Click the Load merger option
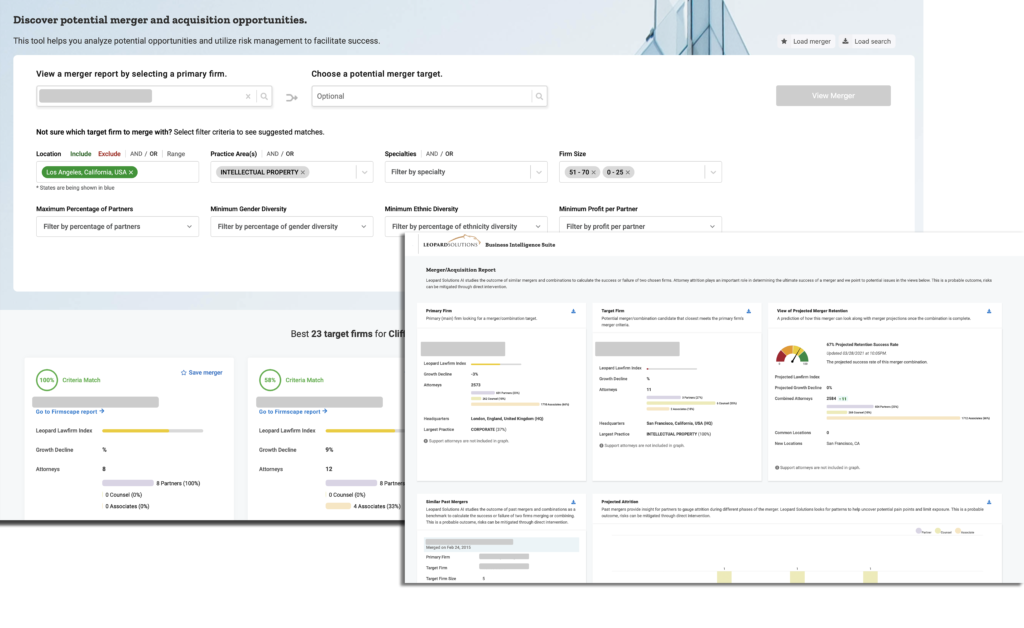This screenshot has width=1024, height=628. 805,41
